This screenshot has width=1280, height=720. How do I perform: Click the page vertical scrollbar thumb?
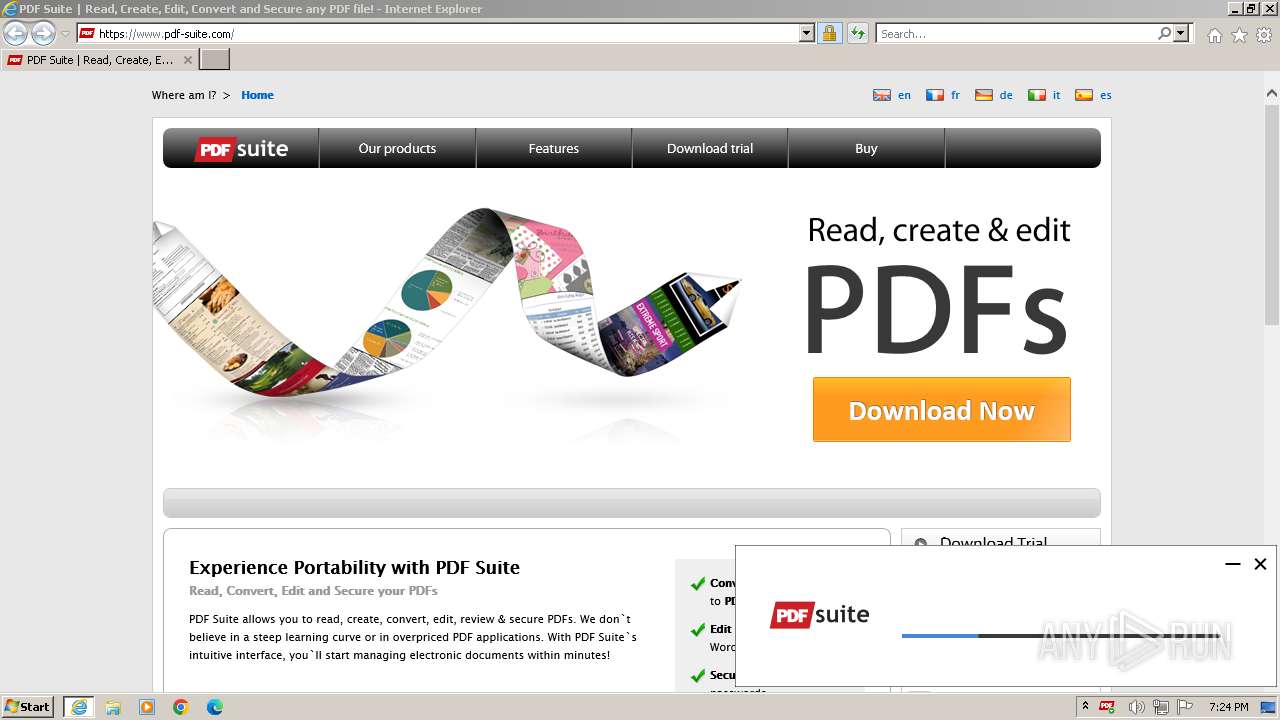[1272, 214]
